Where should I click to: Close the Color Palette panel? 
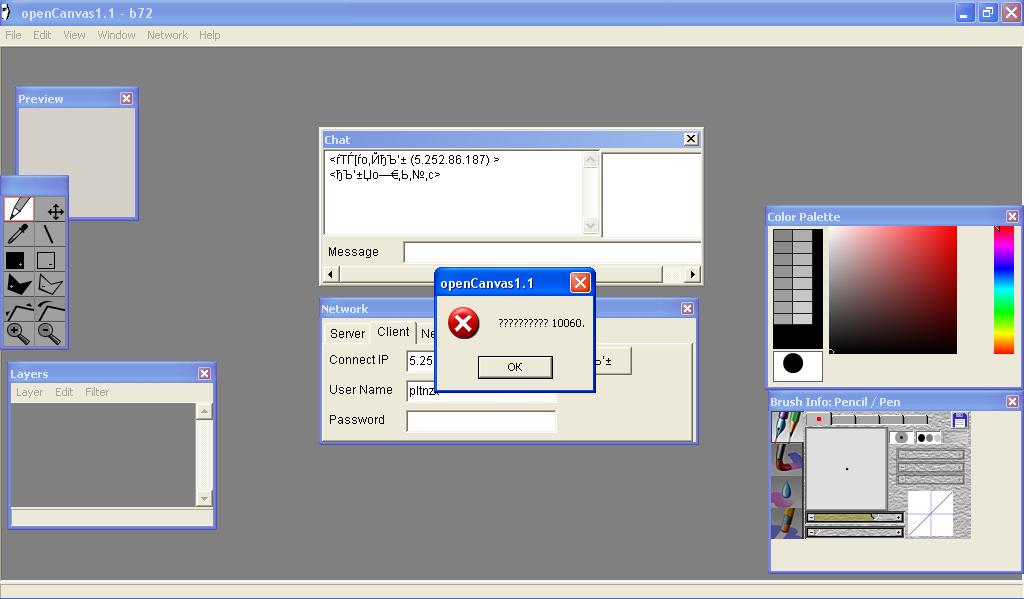point(1012,216)
